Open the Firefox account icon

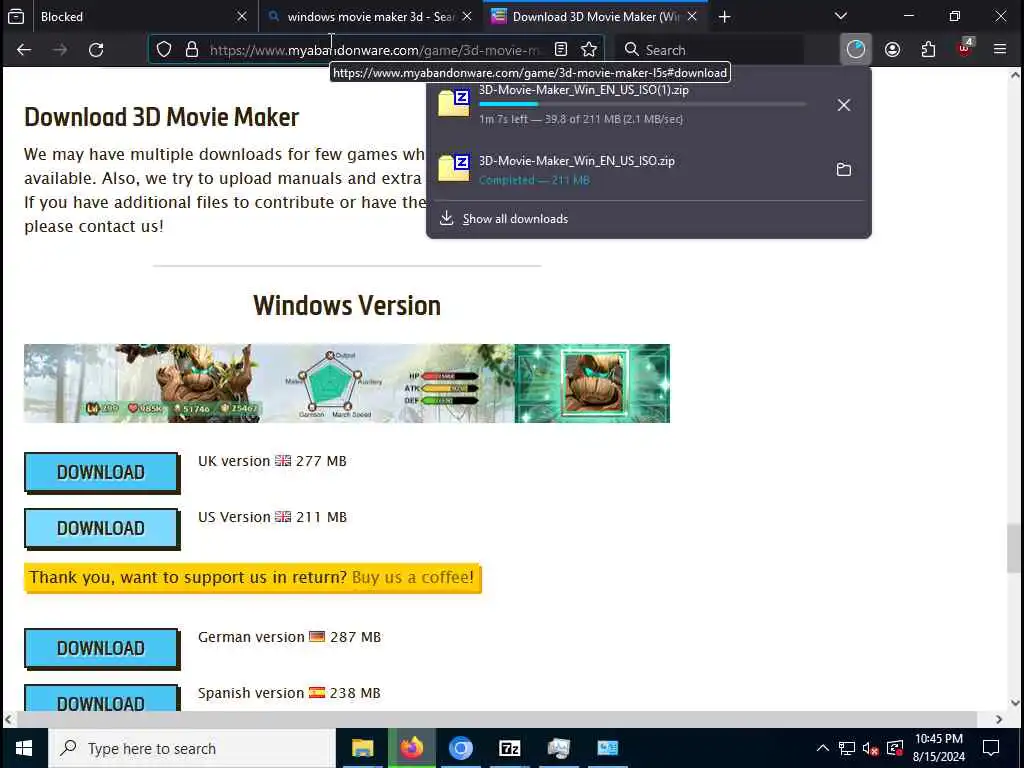click(x=892, y=50)
